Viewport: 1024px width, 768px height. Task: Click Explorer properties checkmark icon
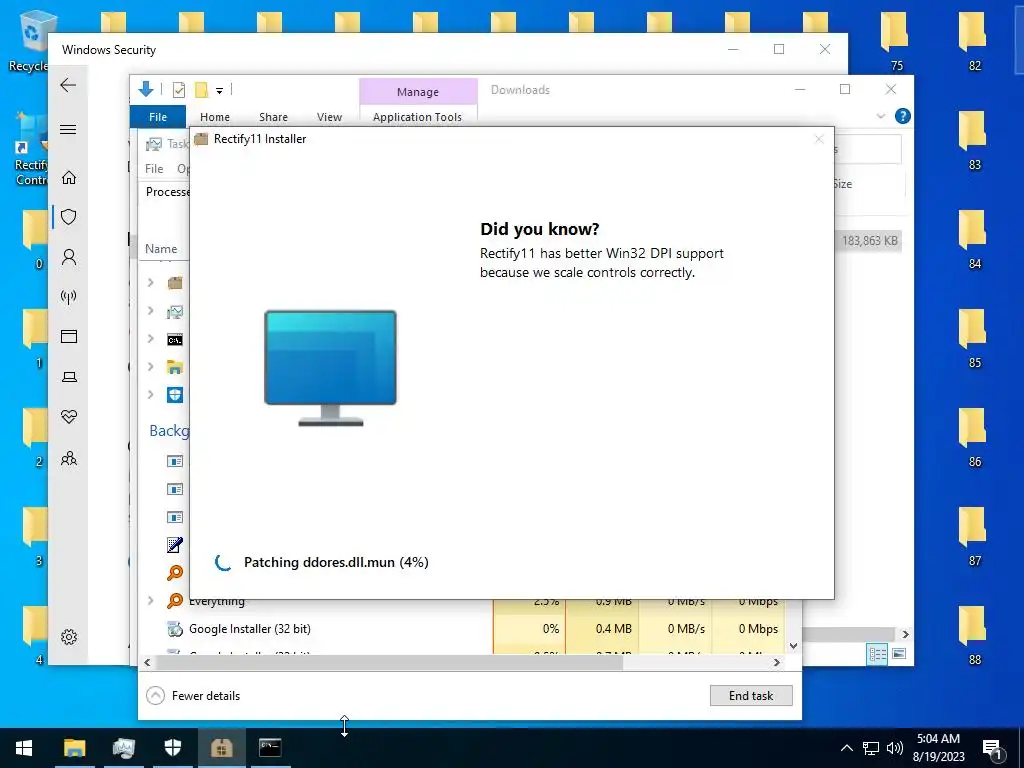coord(178,90)
